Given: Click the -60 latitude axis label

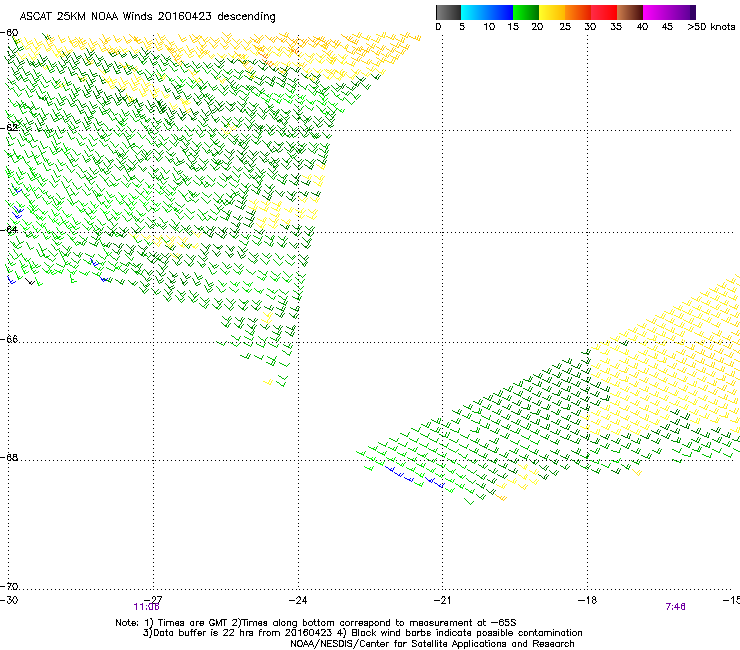Looking at the screenshot, I should 10,33.
